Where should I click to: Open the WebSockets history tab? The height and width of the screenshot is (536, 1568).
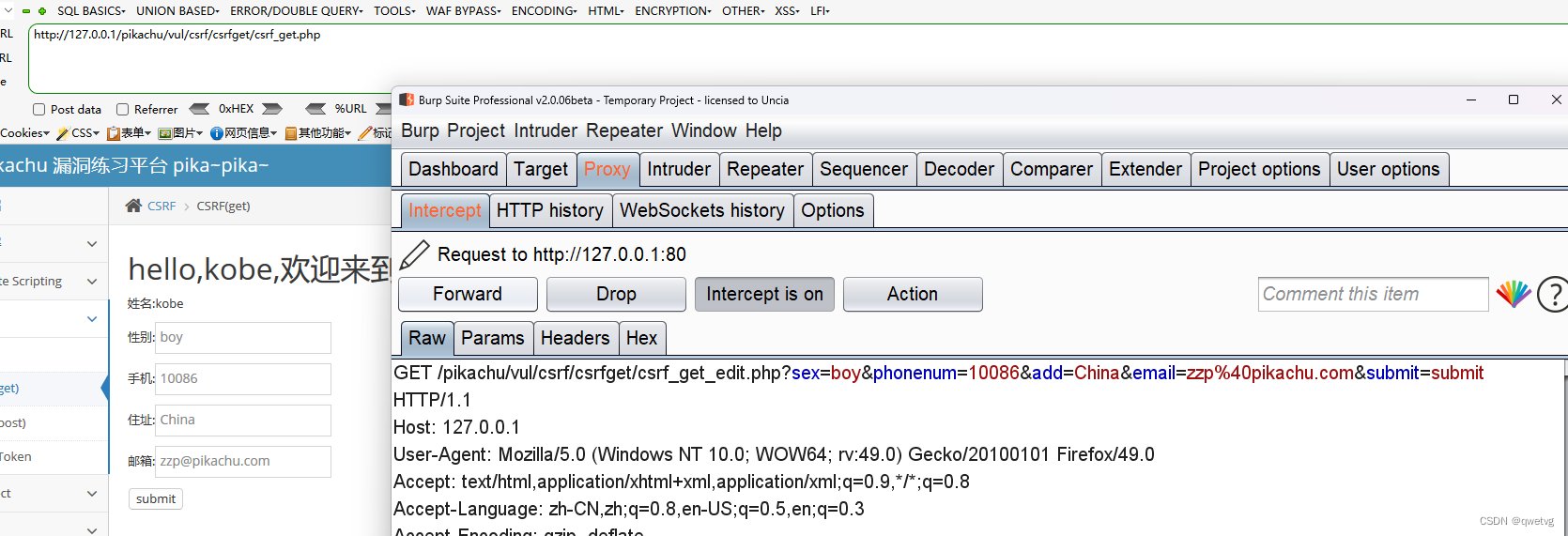click(x=702, y=210)
